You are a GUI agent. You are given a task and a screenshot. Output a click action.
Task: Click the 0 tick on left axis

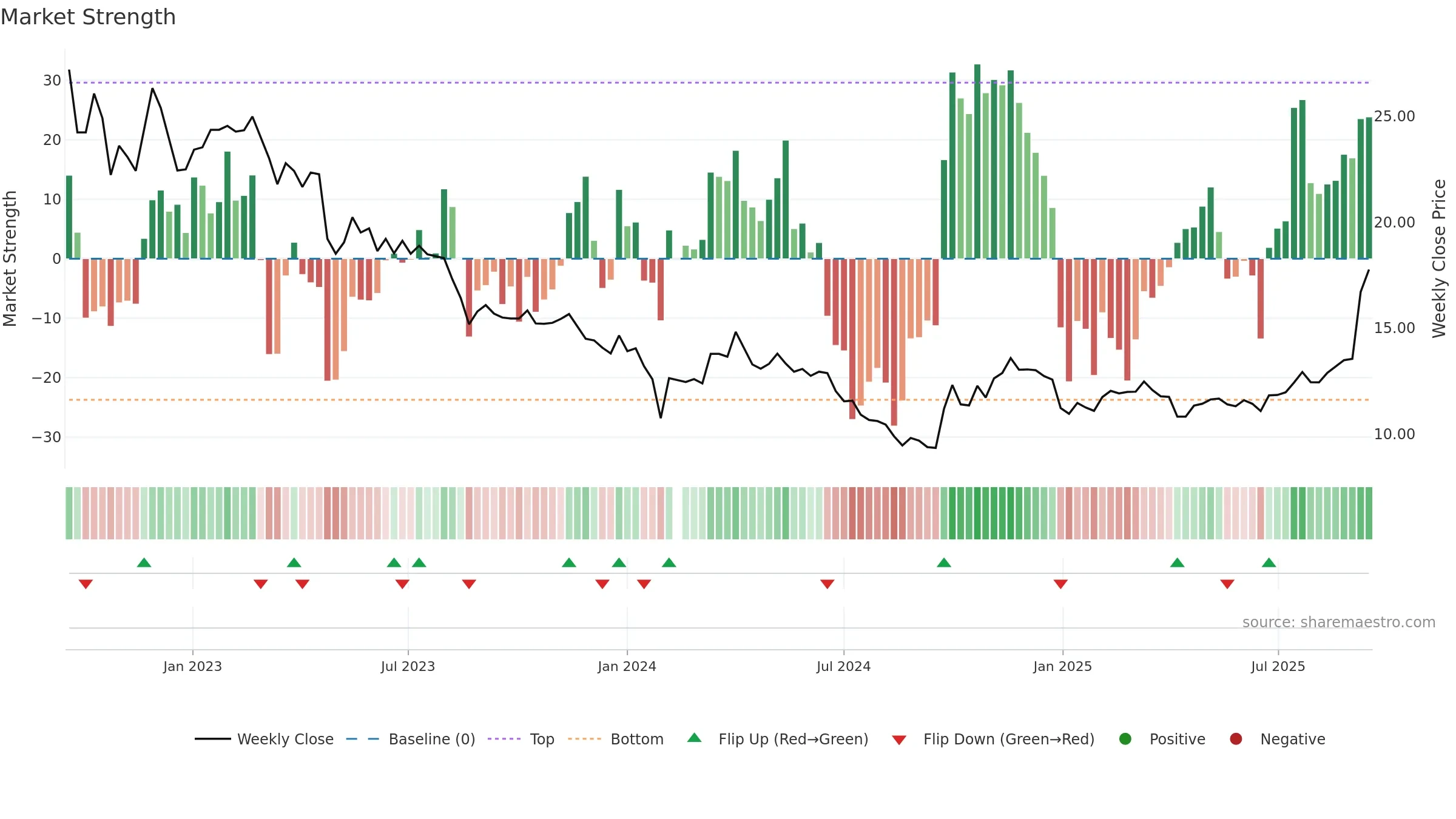[56, 259]
